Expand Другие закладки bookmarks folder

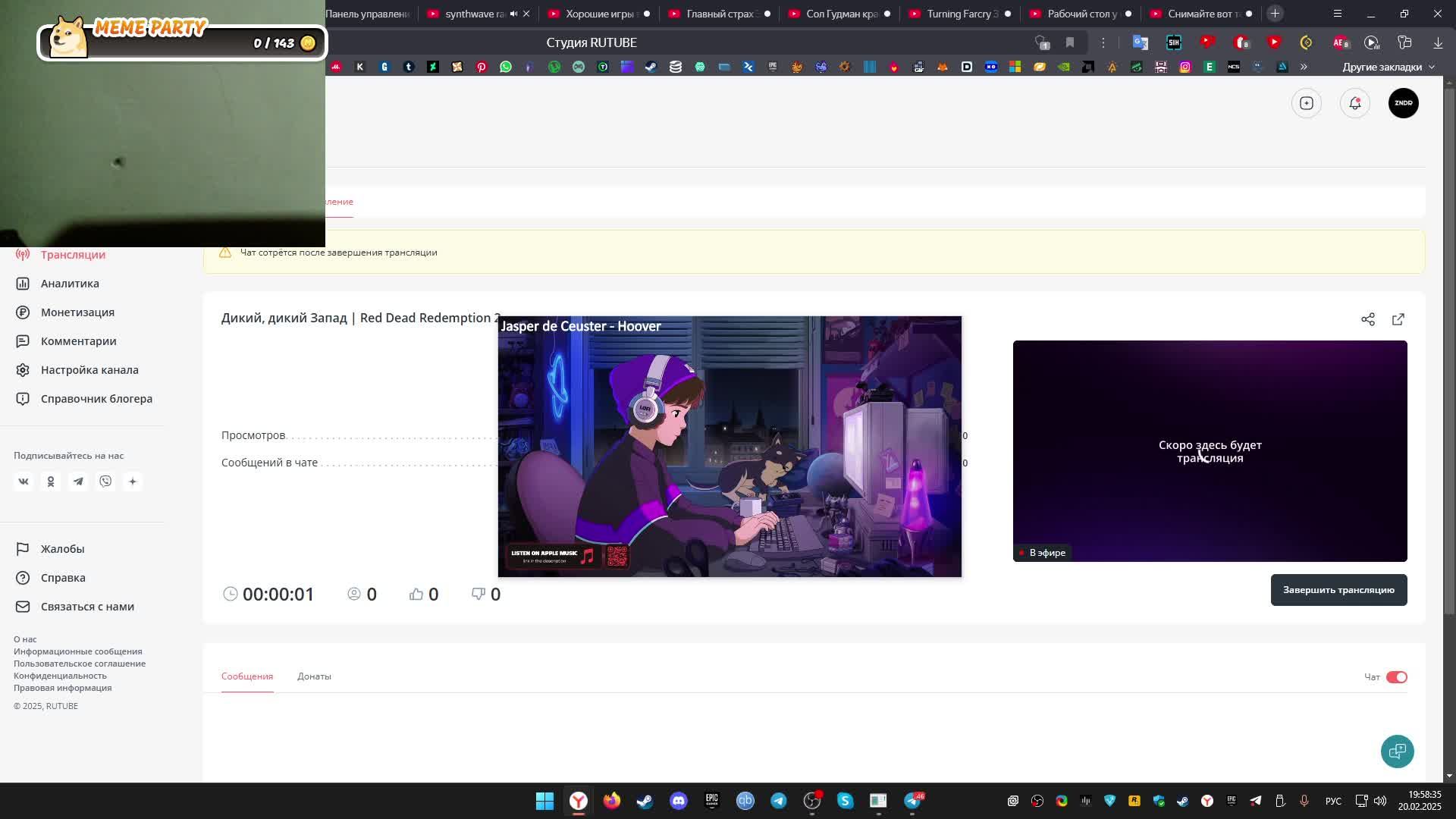(x=1389, y=67)
